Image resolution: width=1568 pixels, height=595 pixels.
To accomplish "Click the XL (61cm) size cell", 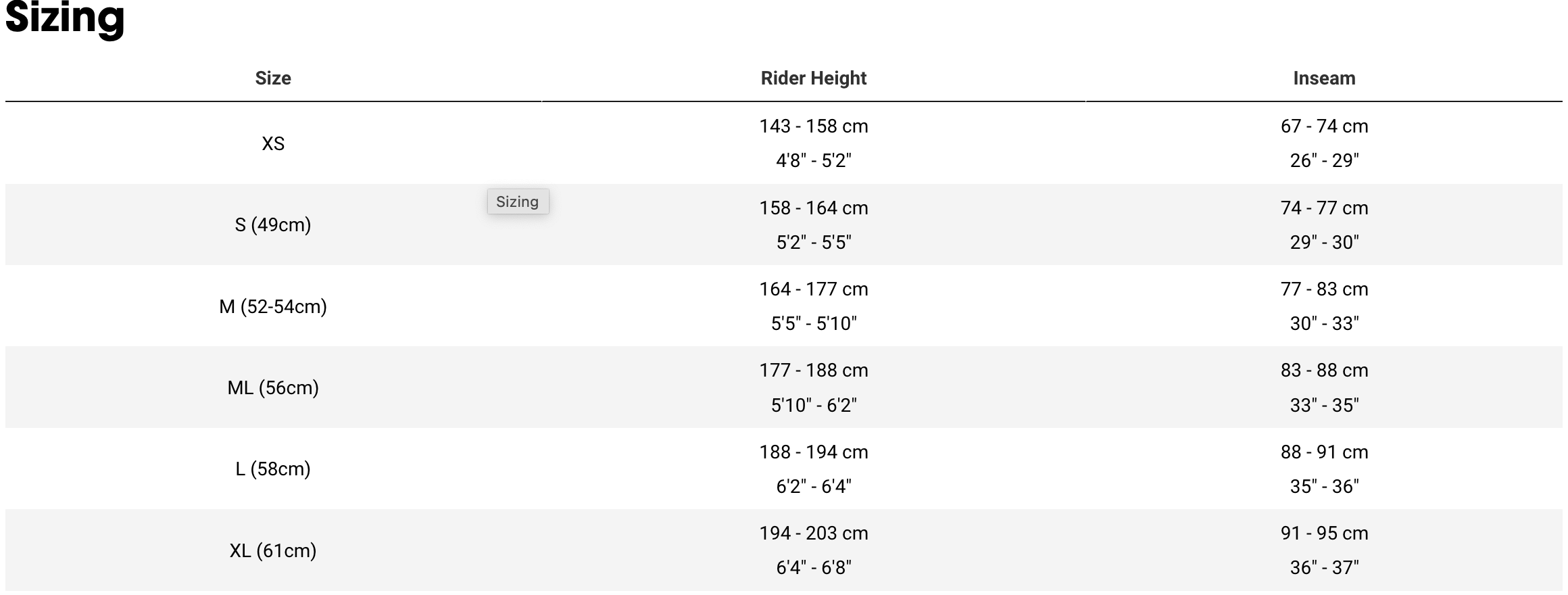I will coord(273,550).
